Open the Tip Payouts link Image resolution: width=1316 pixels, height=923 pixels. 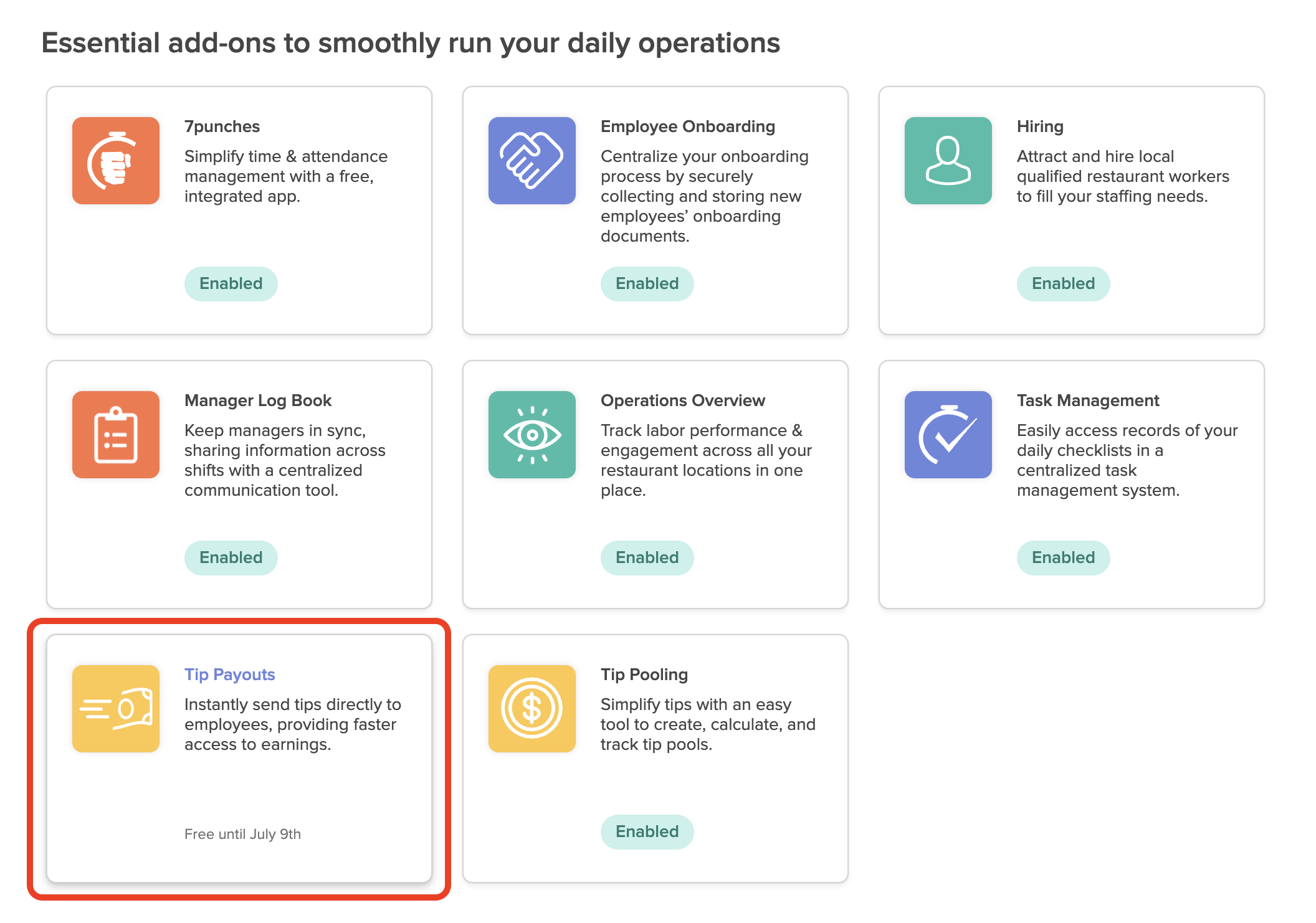click(230, 674)
